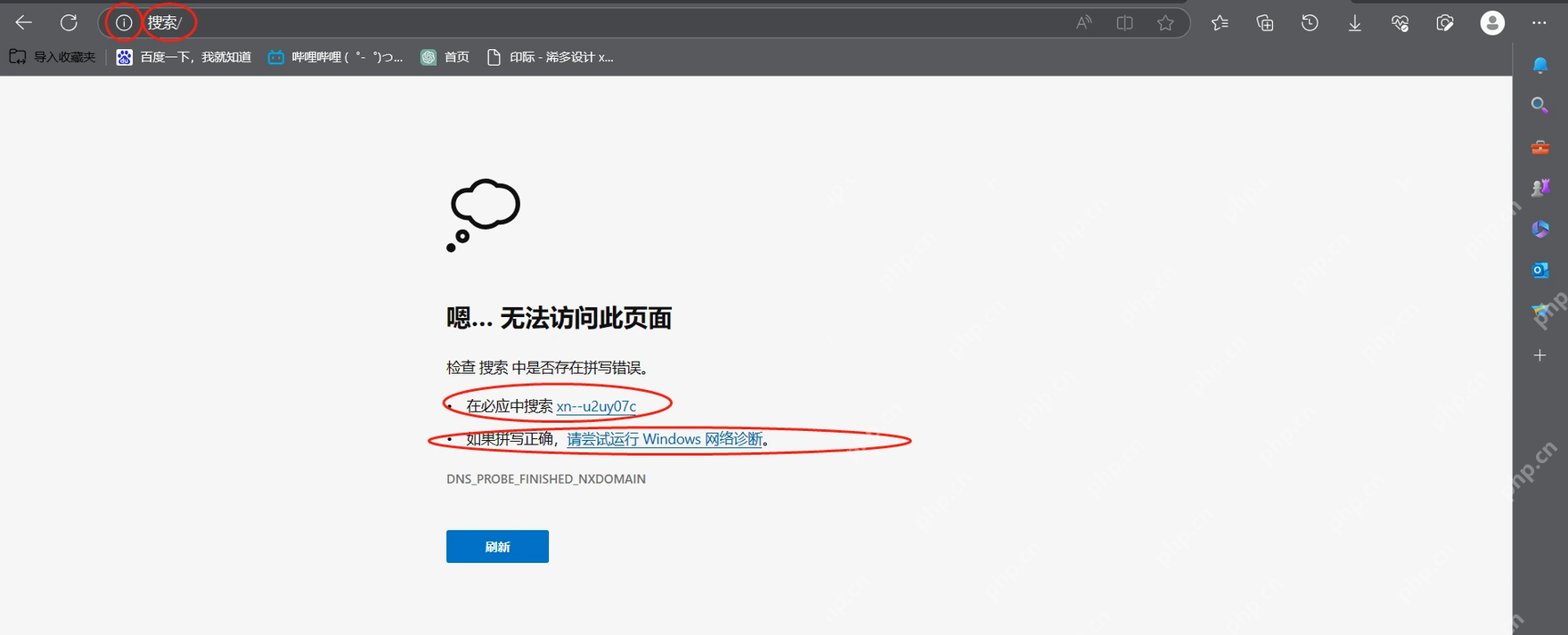View site information via the info icon

point(124,23)
